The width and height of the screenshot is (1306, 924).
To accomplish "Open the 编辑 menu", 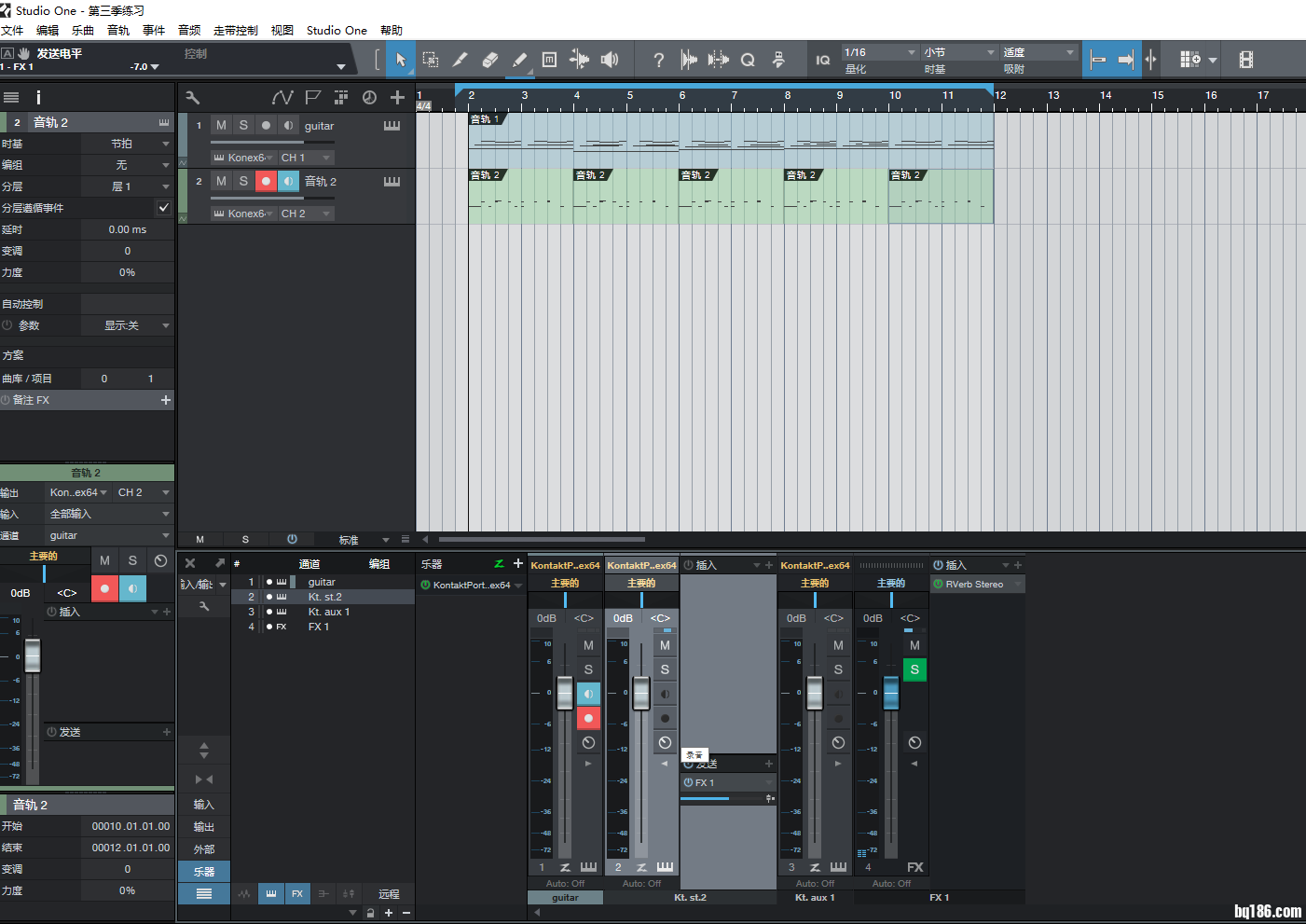I will pos(48,30).
